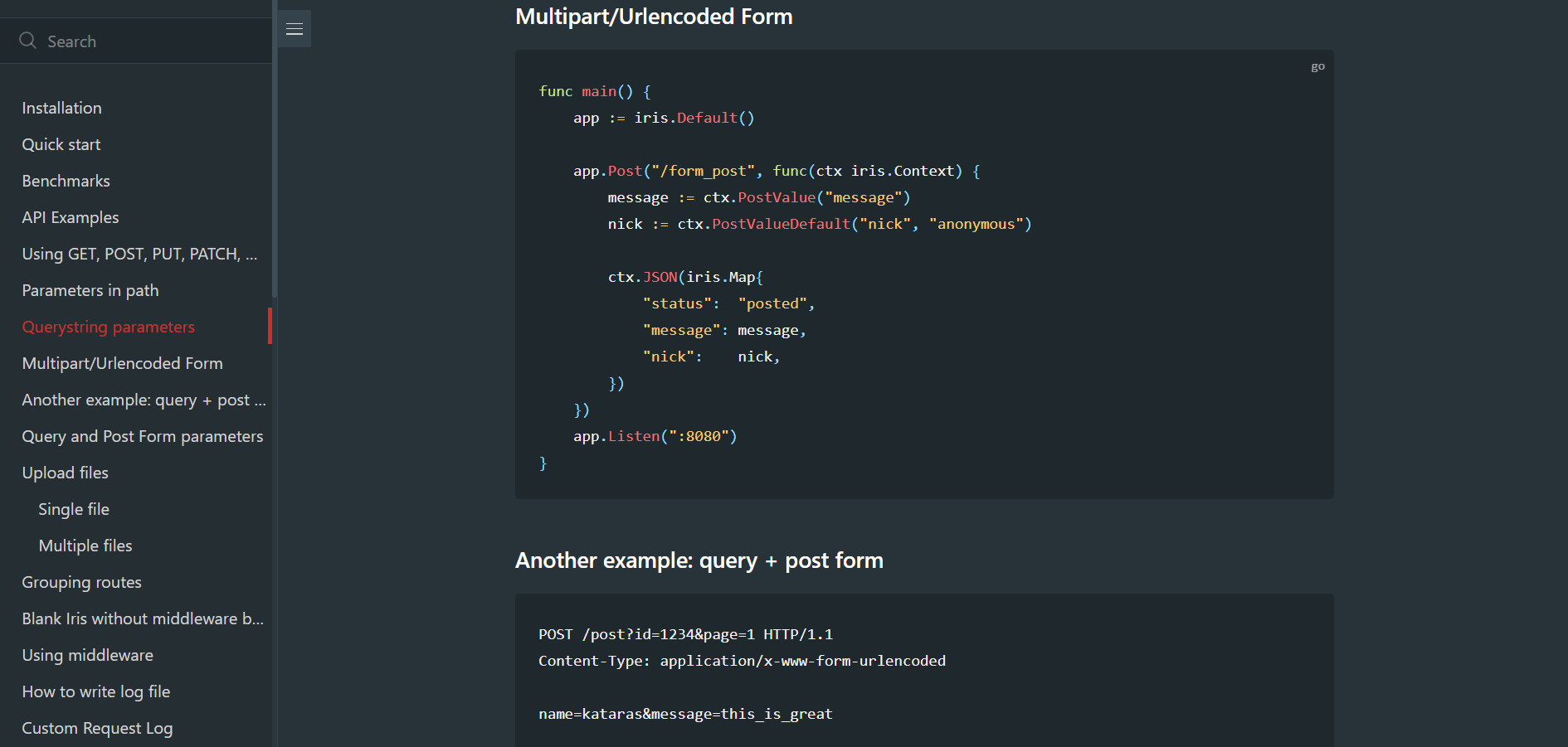Open the Installation section
The image size is (1568, 747).
coord(61,108)
